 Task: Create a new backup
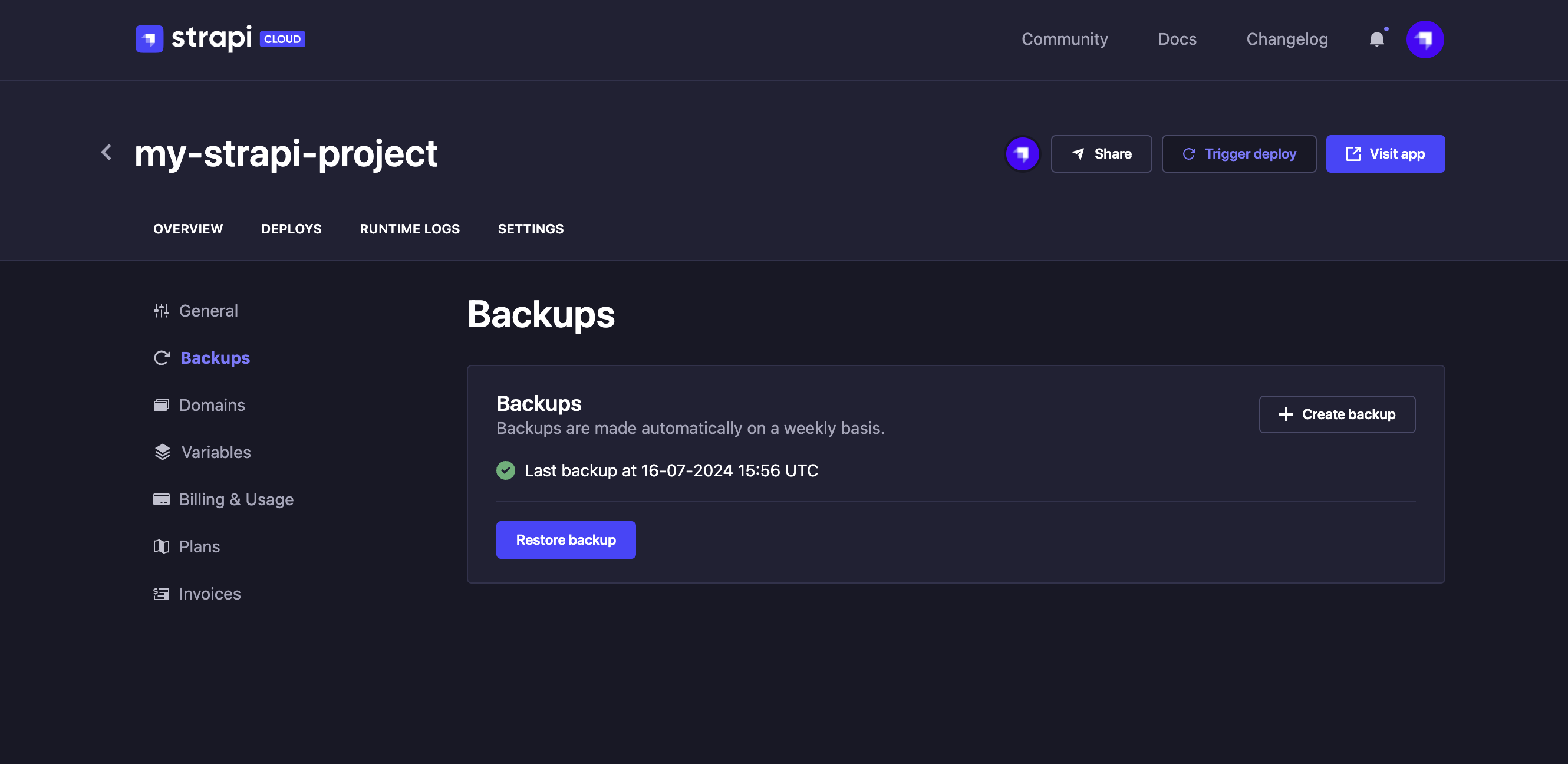pyautogui.click(x=1337, y=414)
